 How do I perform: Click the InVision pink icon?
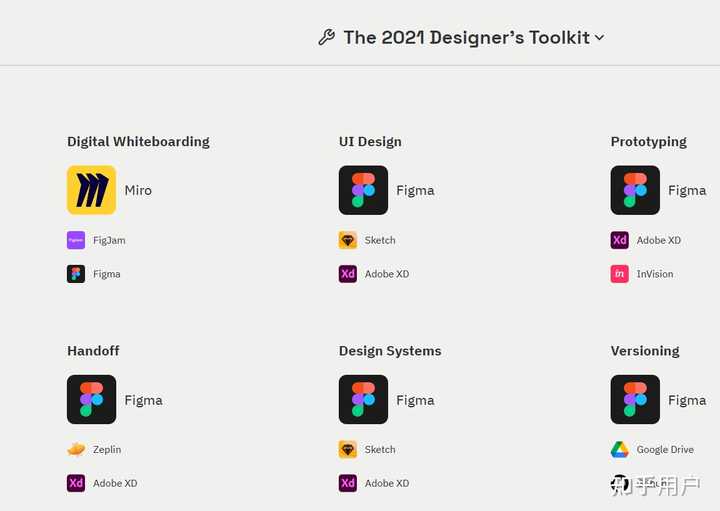coord(620,274)
